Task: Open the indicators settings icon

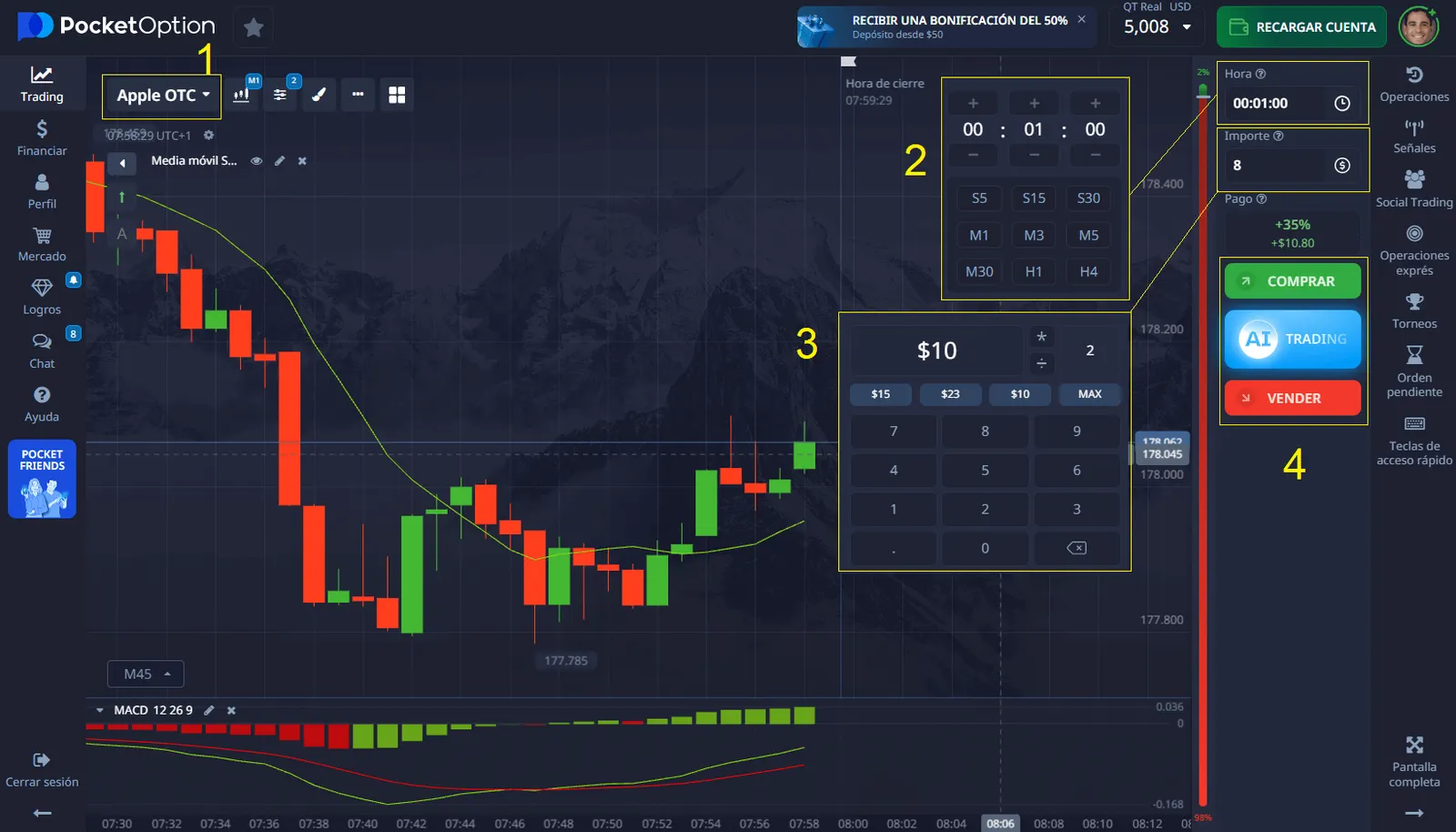Action: [x=280, y=95]
